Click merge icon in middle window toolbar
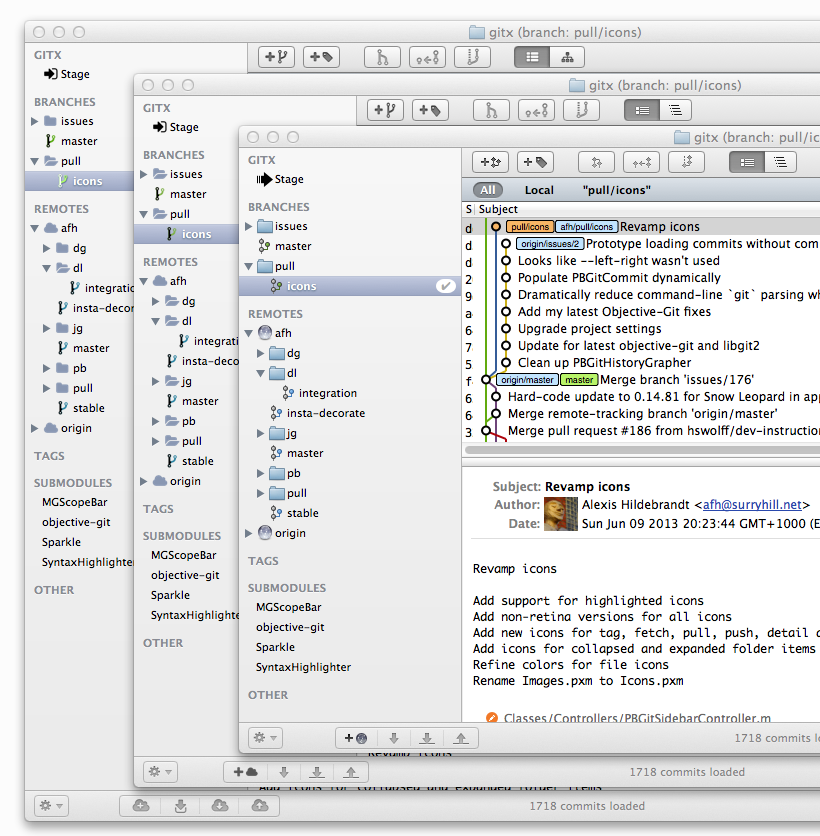Viewport: 820px width, 836px height. [x=491, y=110]
